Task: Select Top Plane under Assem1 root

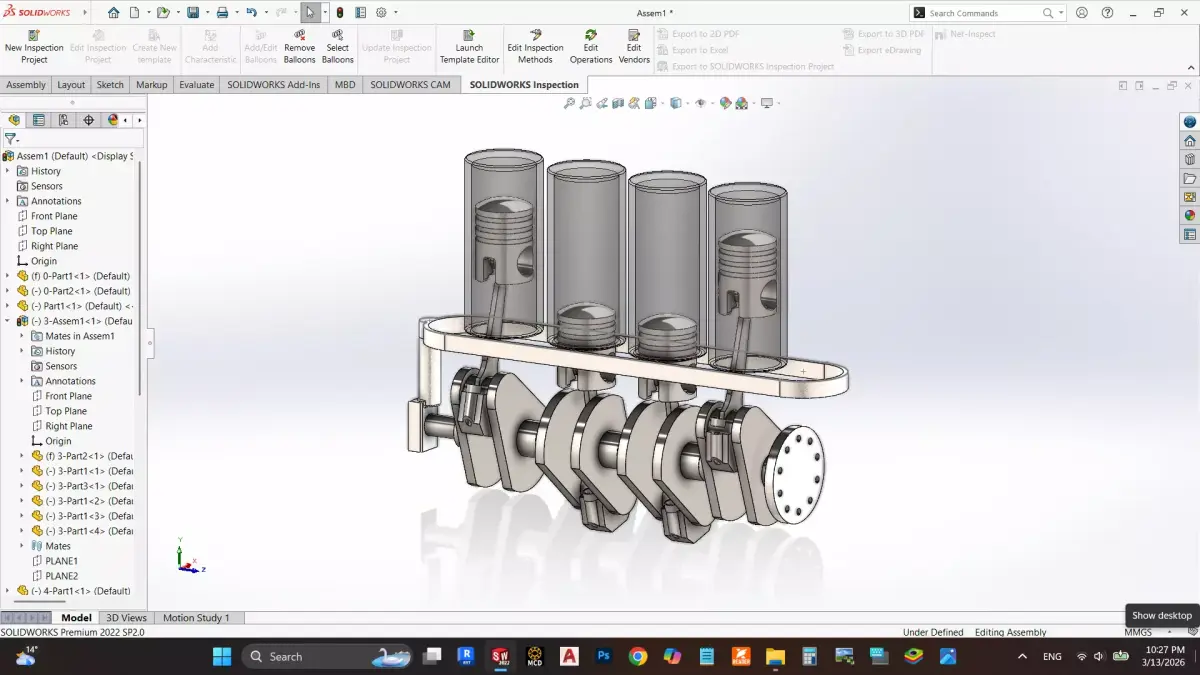Action: (x=51, y=231)
